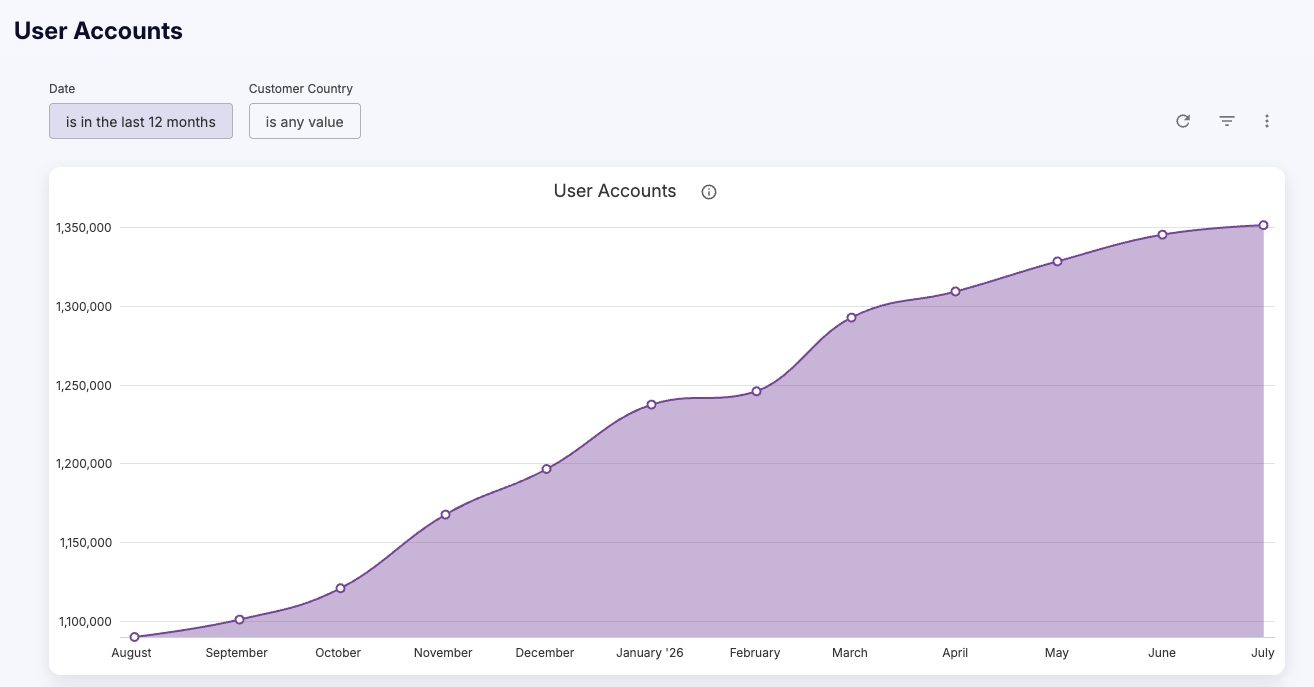Select the November data point
This screenshot has height=687, width=1314.
click(x=446, y=514)
